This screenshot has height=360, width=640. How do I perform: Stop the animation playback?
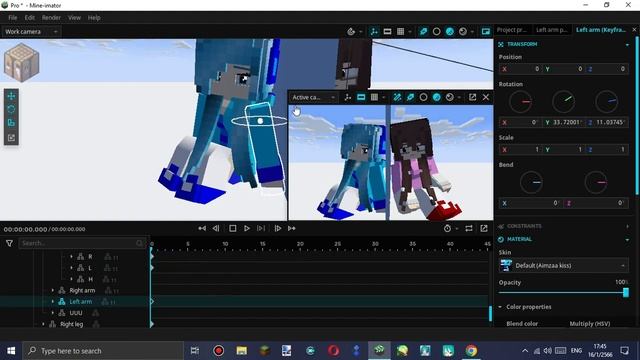tap(232, 229)
